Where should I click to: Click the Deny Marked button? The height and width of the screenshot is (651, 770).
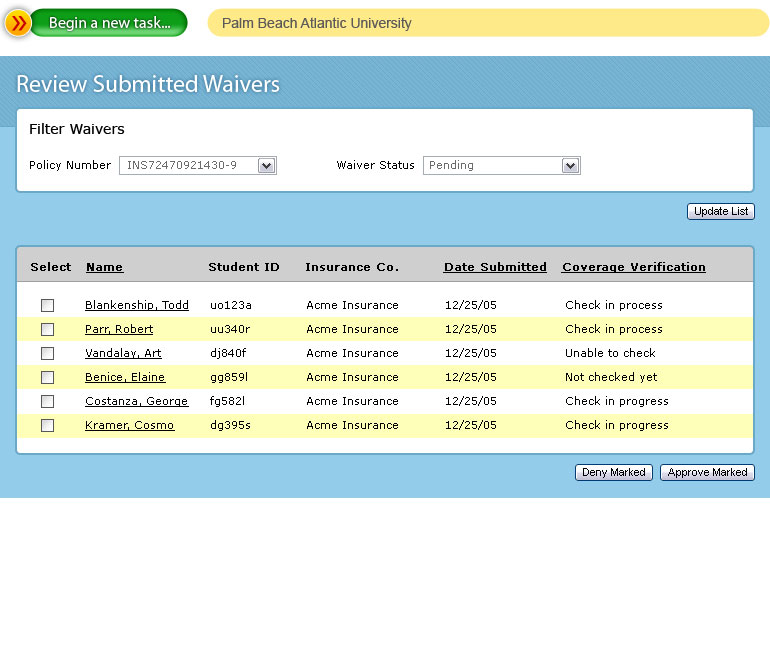(614, 472)
